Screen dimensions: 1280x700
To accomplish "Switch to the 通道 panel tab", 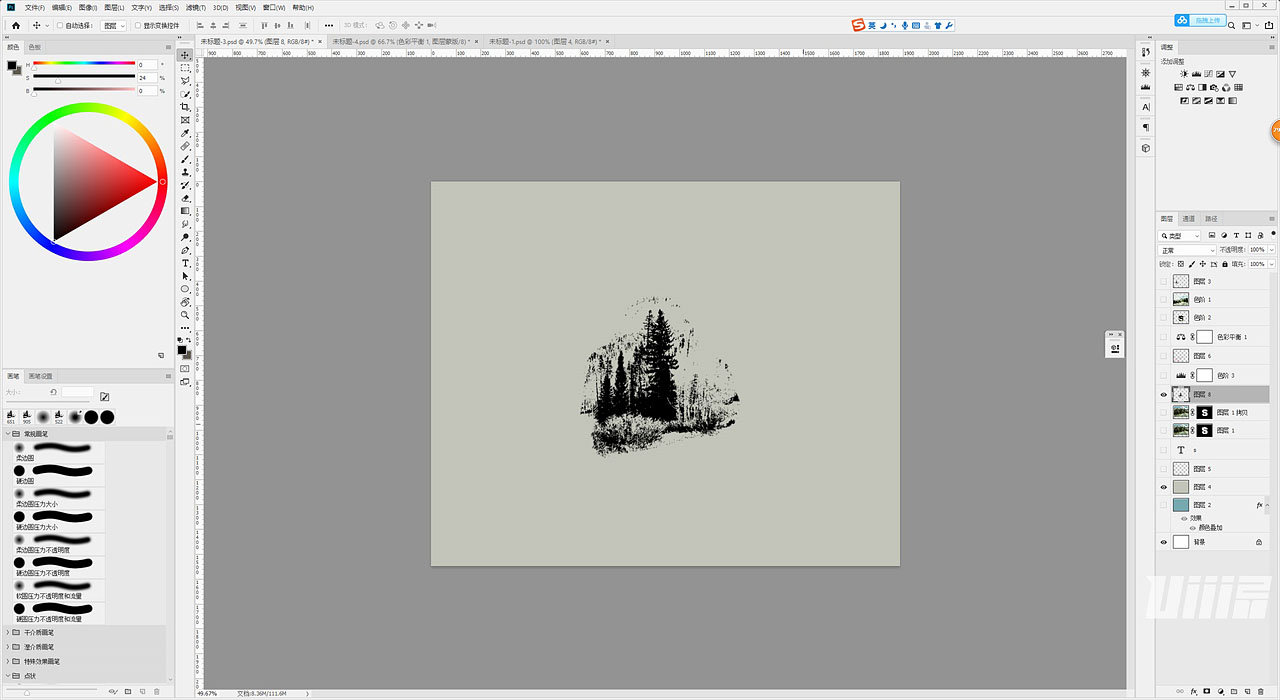I will click(1188, 219).
